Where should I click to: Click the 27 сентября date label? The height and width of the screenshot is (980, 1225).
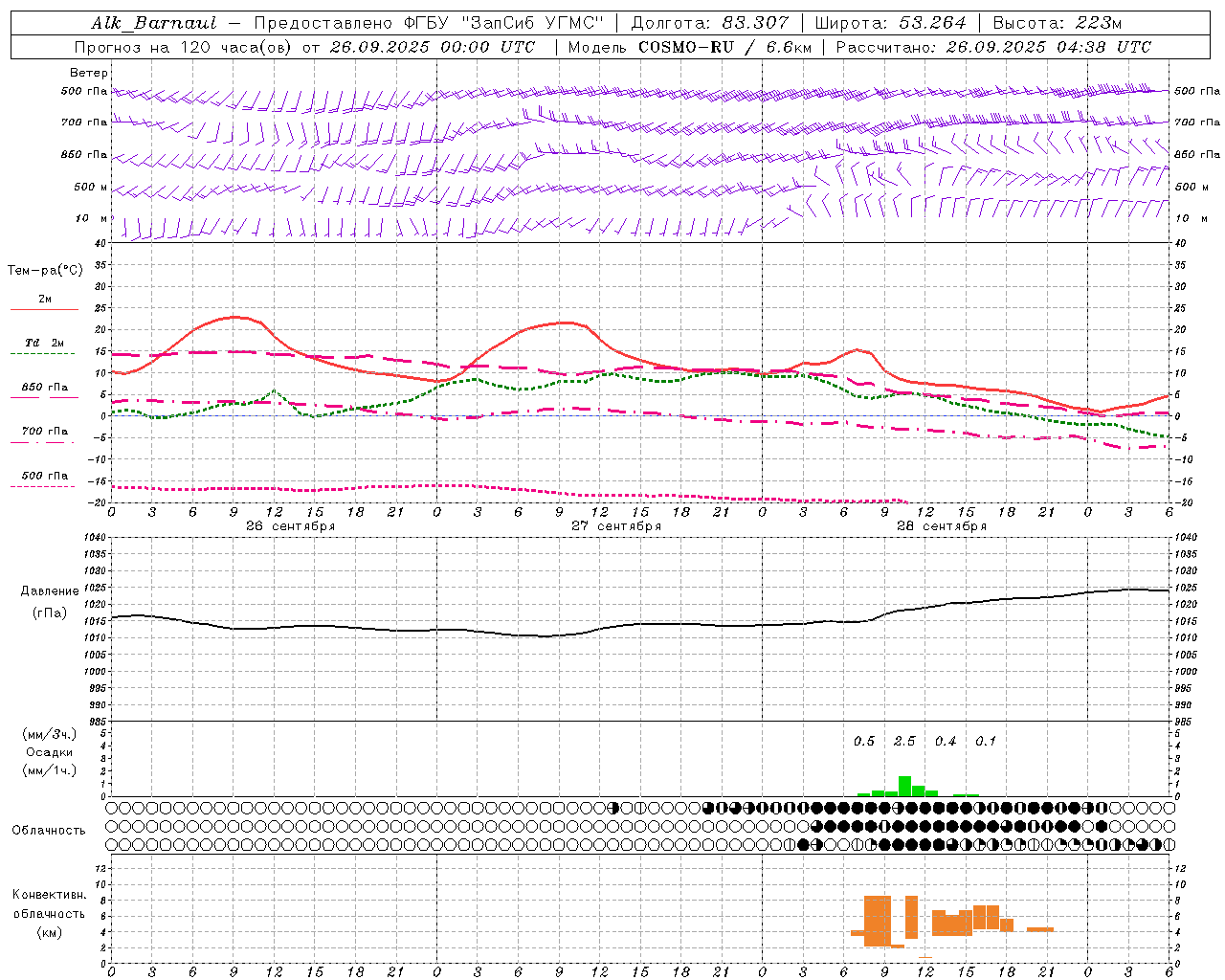point(615,526)
